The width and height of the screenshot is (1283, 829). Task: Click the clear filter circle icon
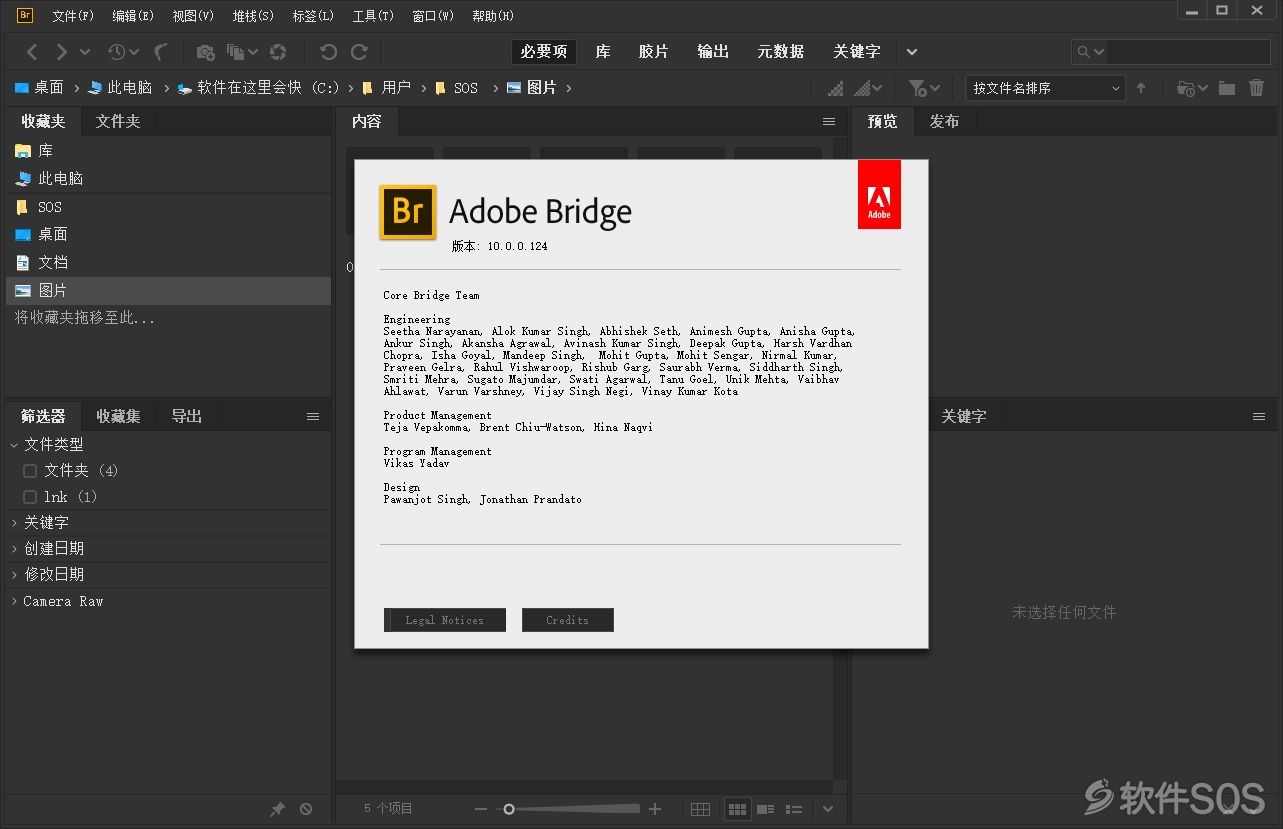point(306,809)
